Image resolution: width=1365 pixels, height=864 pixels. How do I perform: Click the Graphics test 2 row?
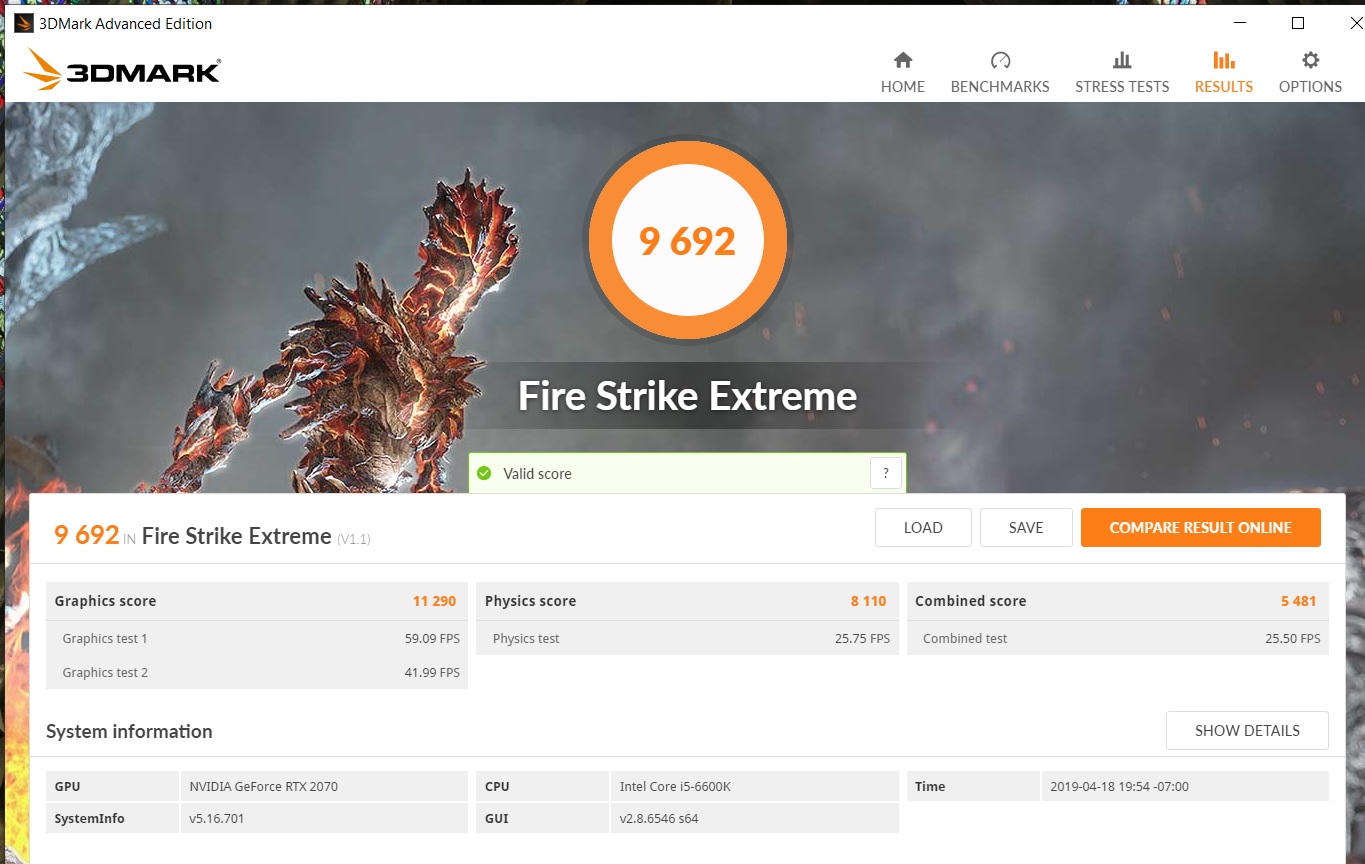[256, 672]
